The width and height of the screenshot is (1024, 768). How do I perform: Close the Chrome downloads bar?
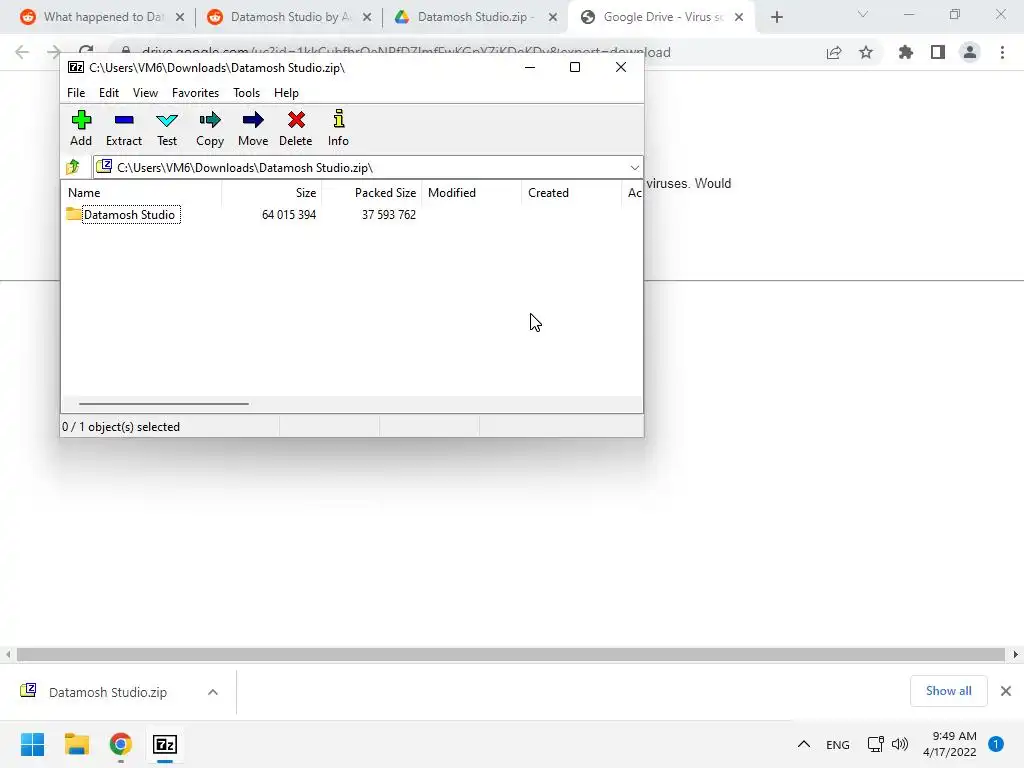[1006, 691]
